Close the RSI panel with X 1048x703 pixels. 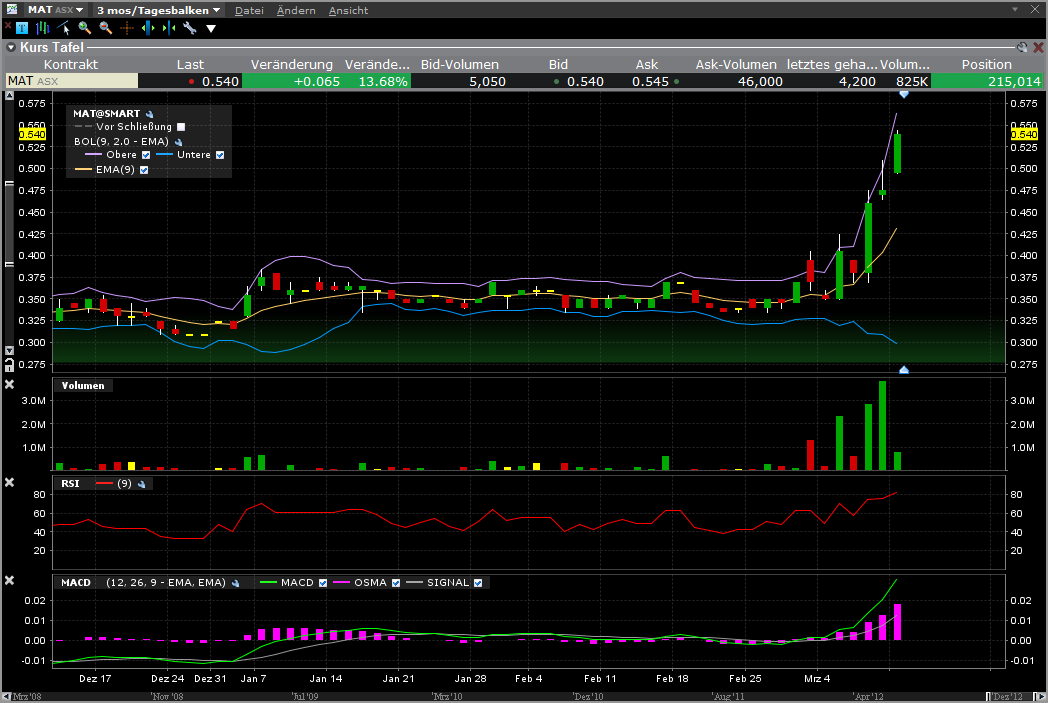[10, 483]
